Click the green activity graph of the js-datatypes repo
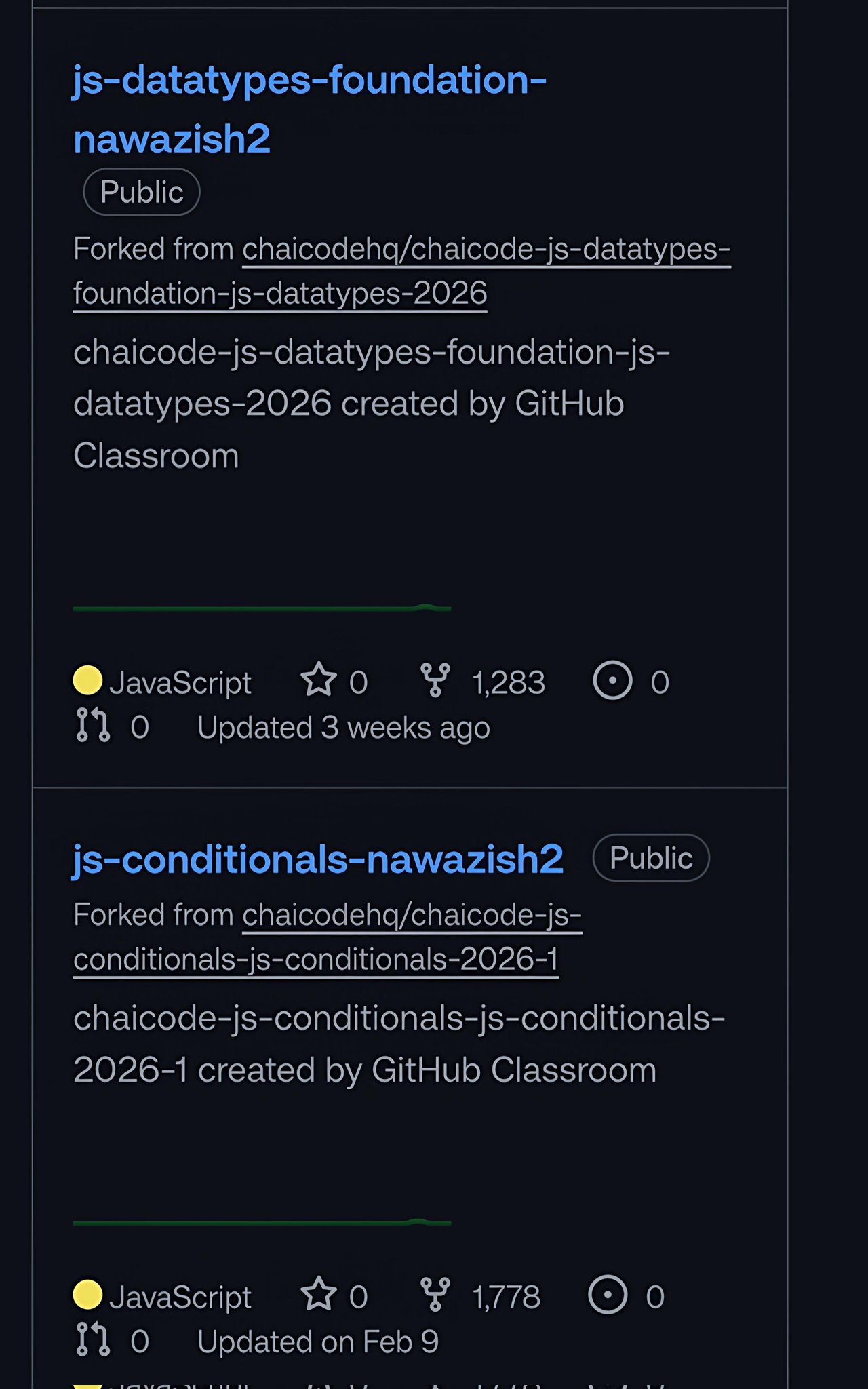 (x=262, y=608)
